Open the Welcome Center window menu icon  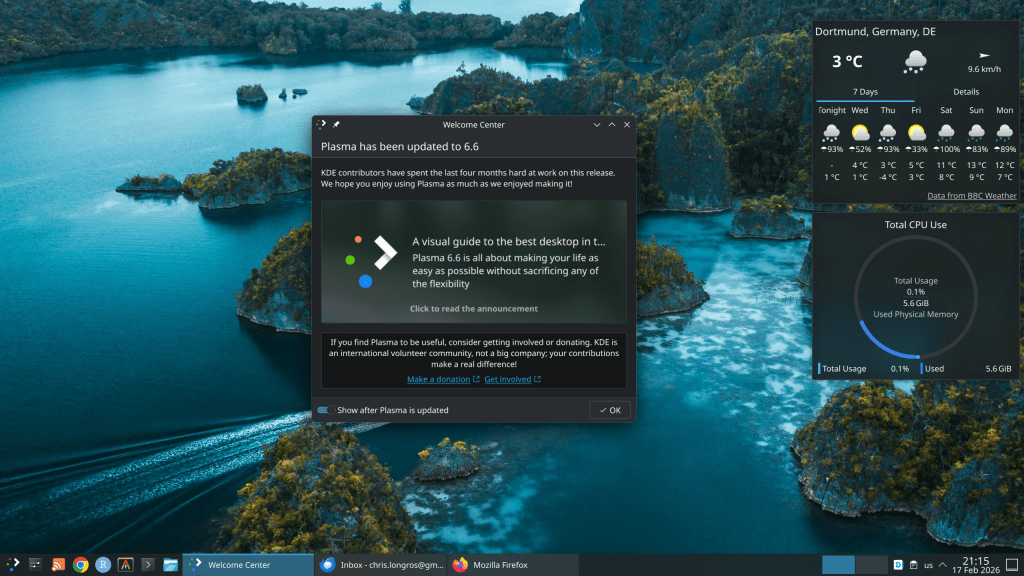coord(321,125)
